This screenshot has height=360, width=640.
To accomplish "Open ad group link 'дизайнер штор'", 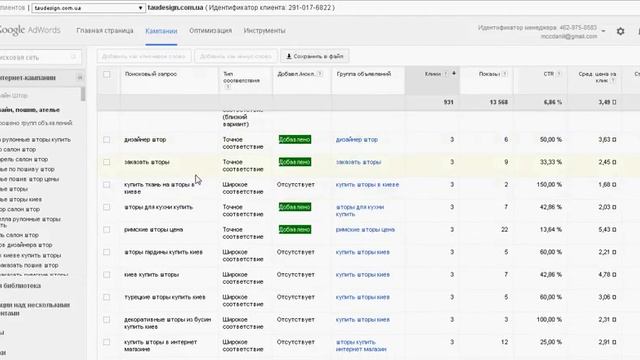I will (357, 140).
